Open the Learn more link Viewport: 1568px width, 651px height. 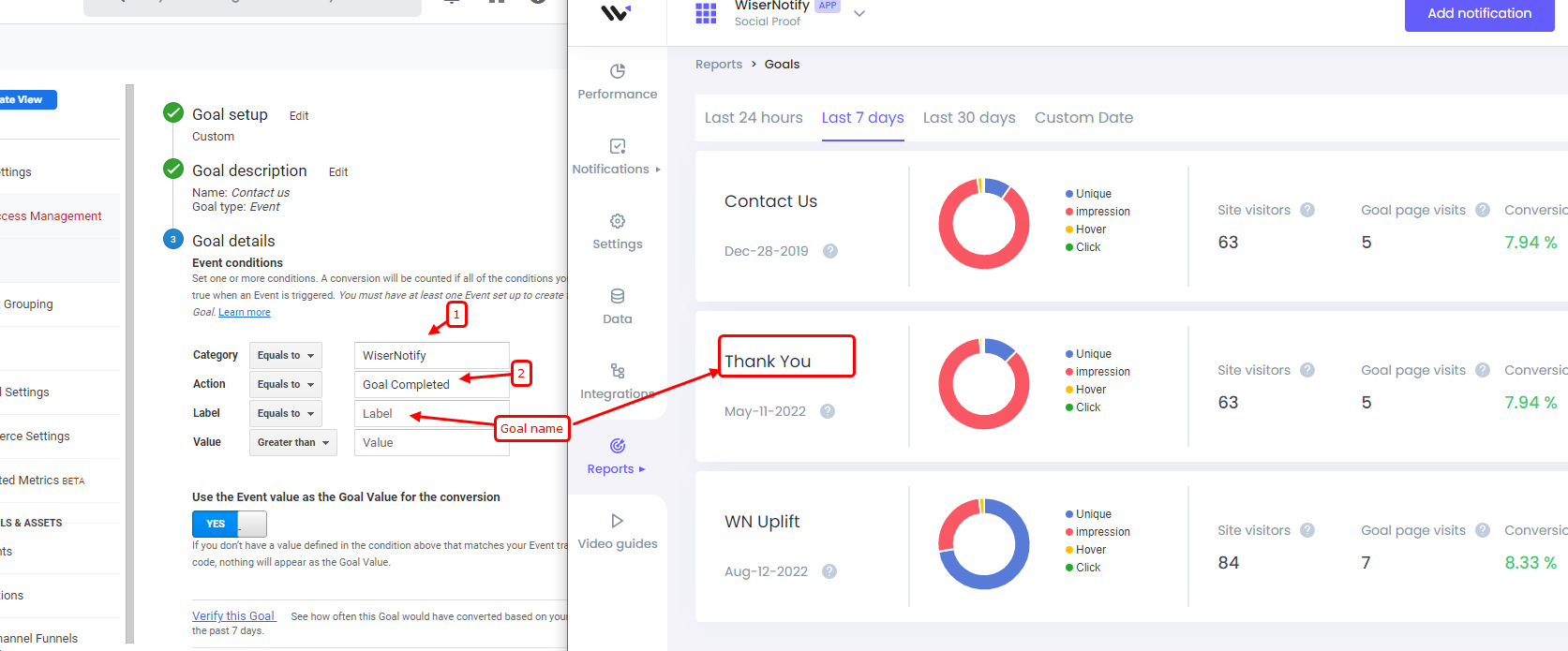(245, 313)
